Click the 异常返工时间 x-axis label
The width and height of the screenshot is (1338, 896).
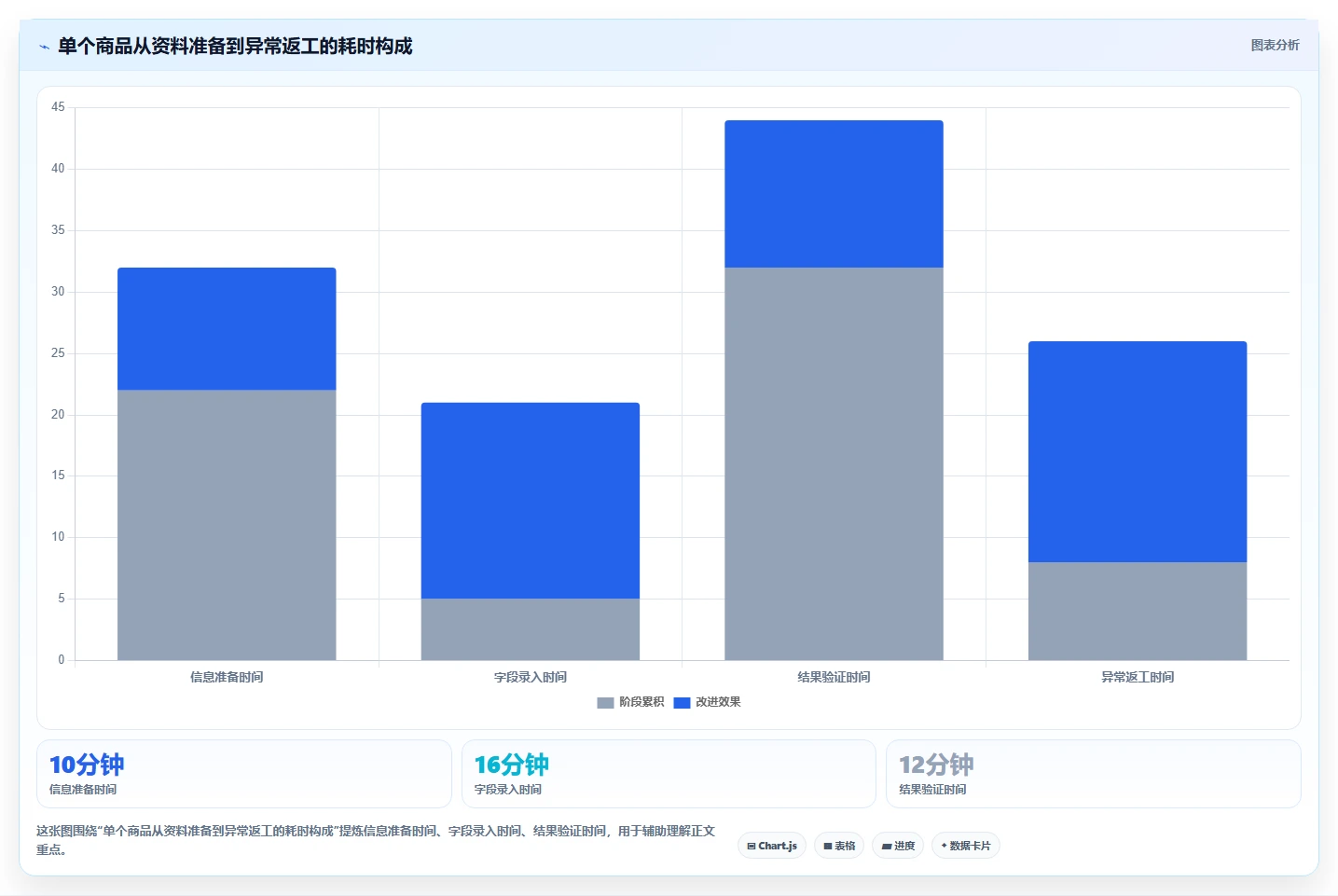(1138, 677)
